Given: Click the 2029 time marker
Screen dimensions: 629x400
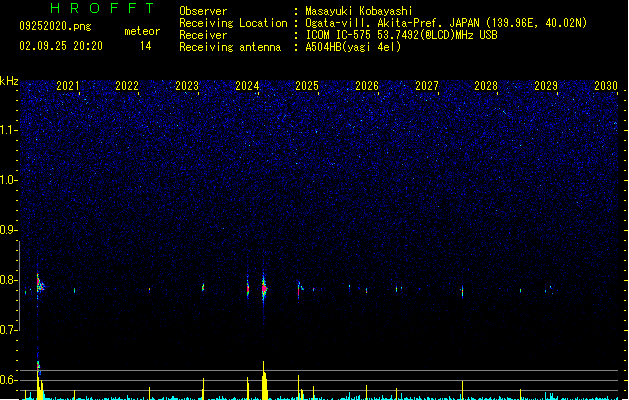Looking at the screenshot, I should (x=546, y=86).
